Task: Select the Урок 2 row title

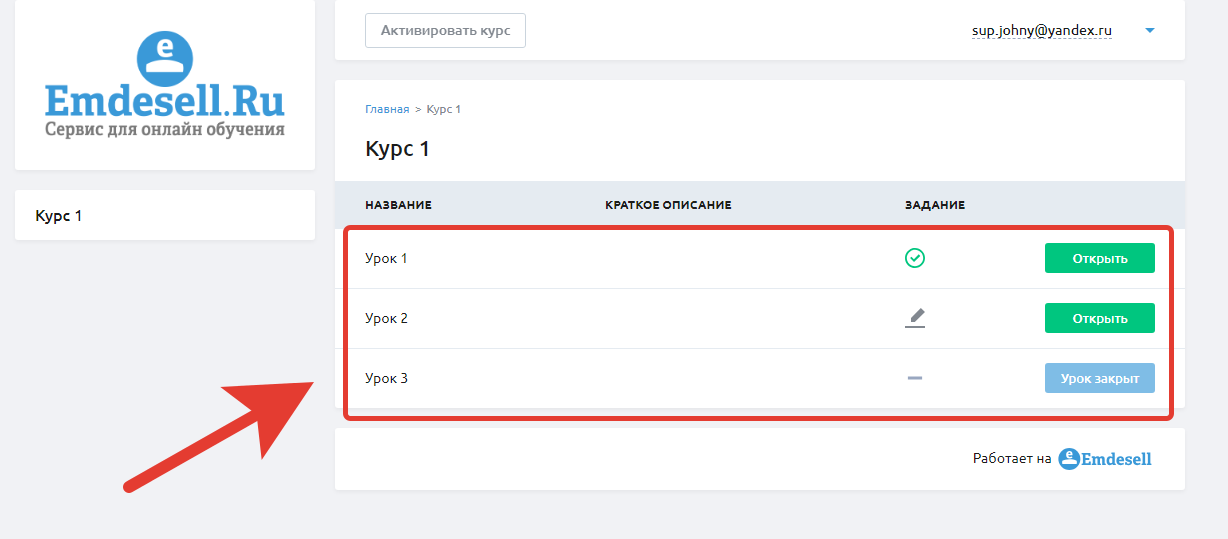Action: click(386, 318)
